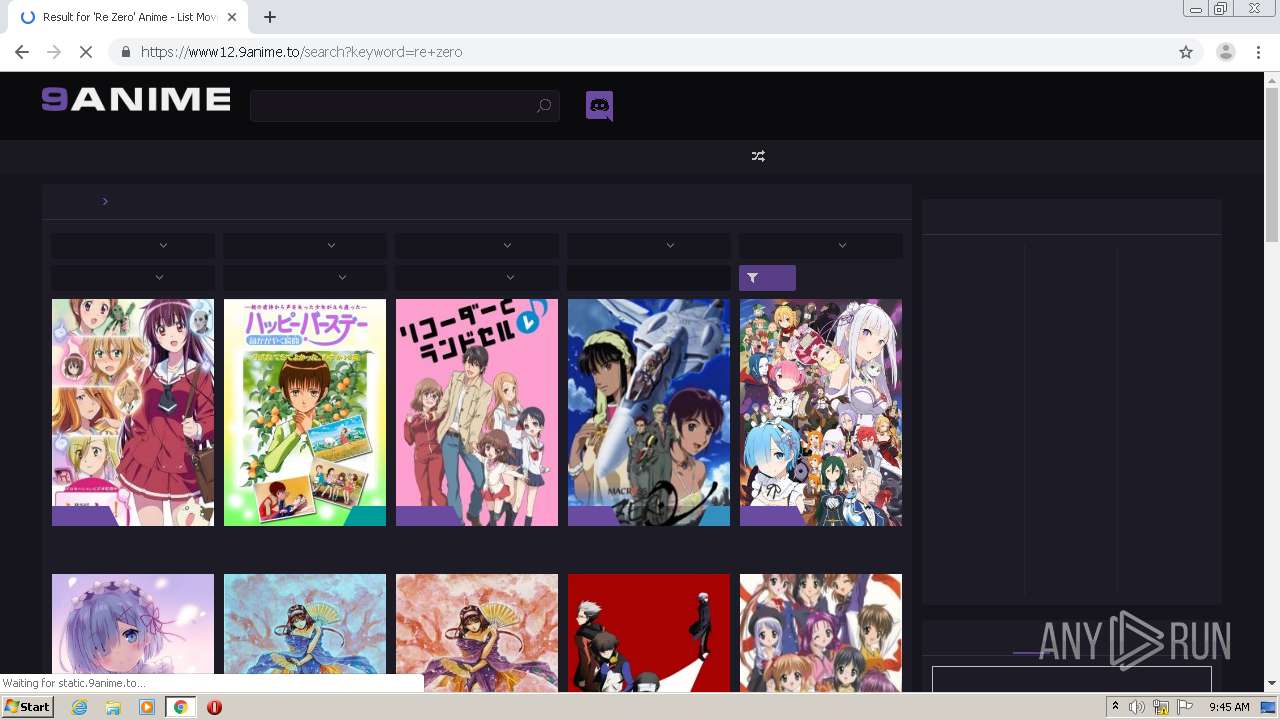The width and height of the screenshot is (1280, 720).
Task: Open the Chrome three-dot menu
Action: pos(1258,52)
